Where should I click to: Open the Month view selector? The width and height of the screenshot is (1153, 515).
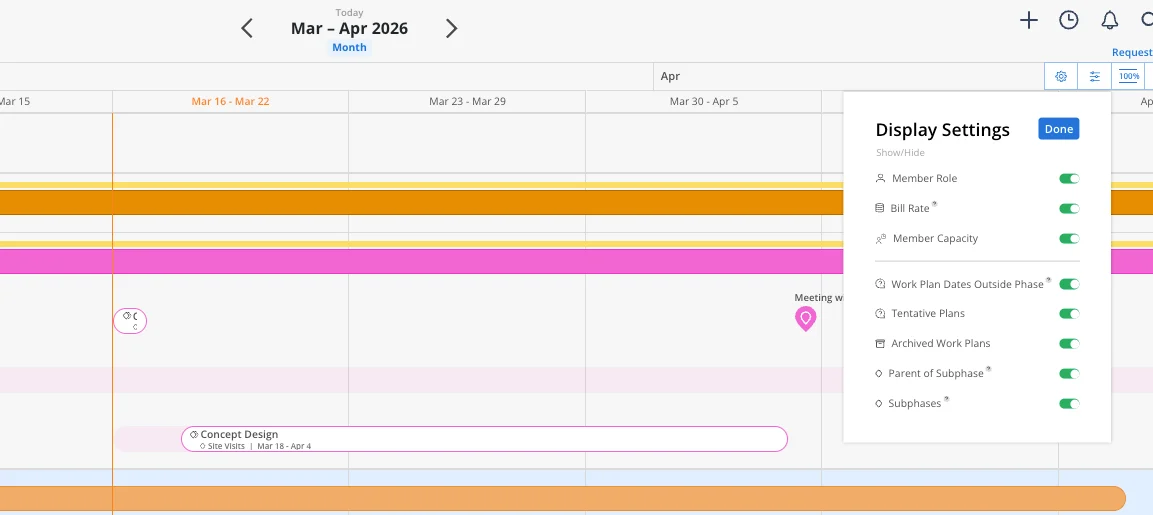tap(349, 47)
